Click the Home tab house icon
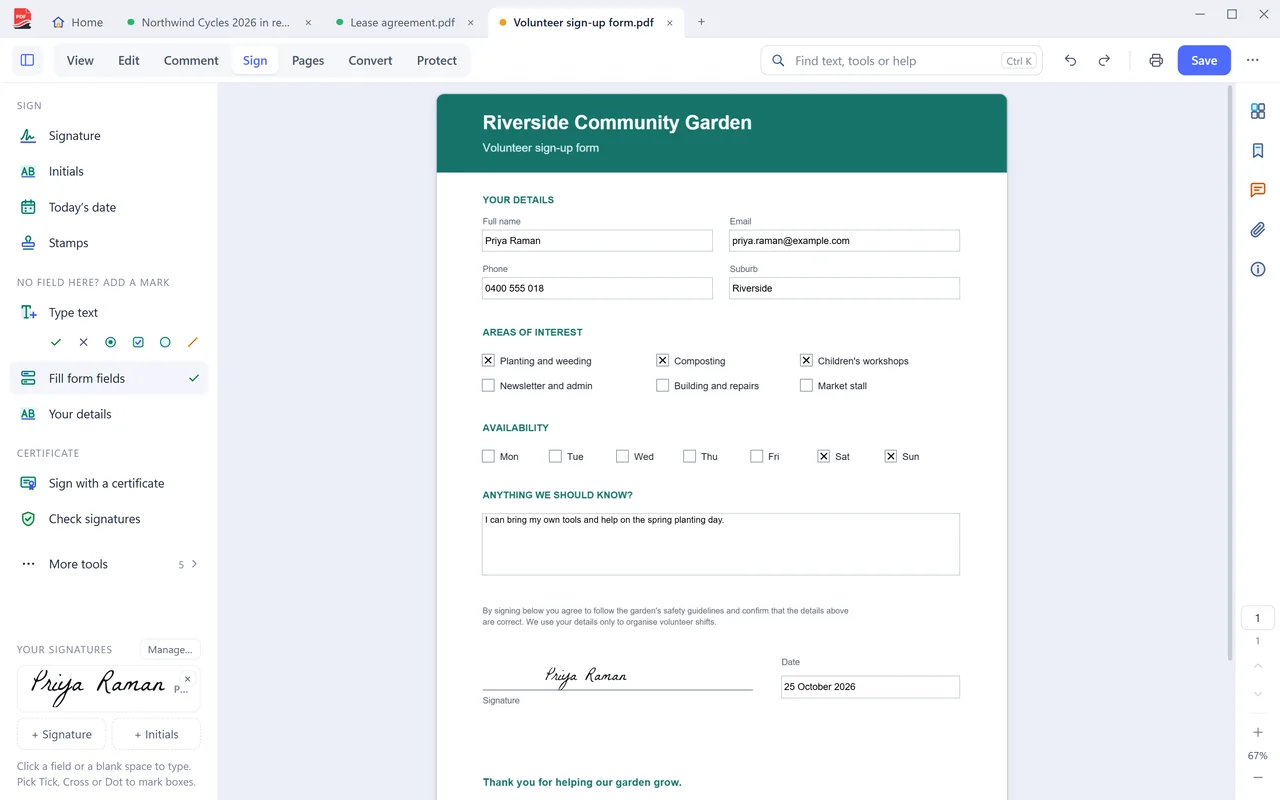 point(58,22)
